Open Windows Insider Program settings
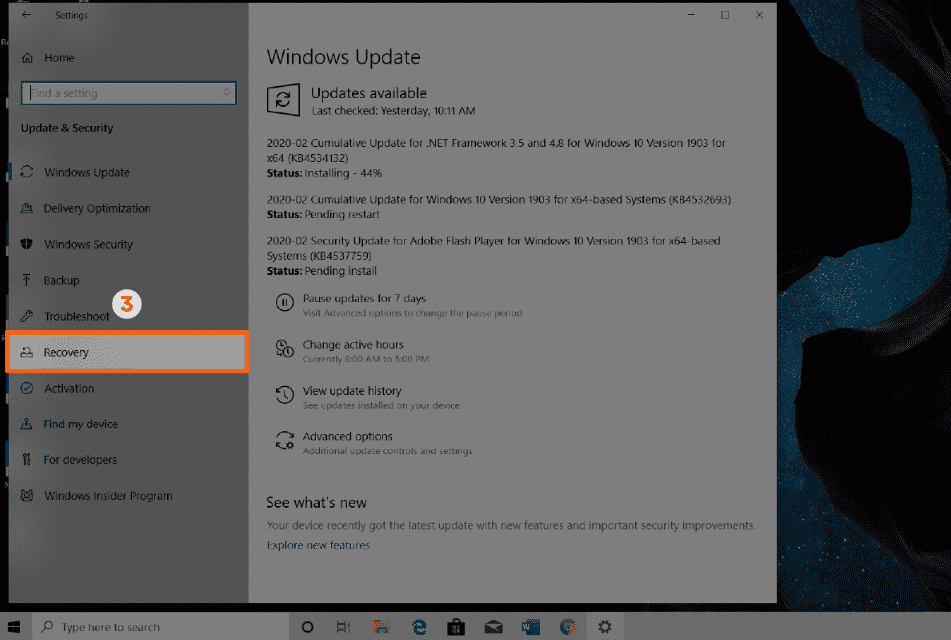Screen dimensions: 951x640 129,496
